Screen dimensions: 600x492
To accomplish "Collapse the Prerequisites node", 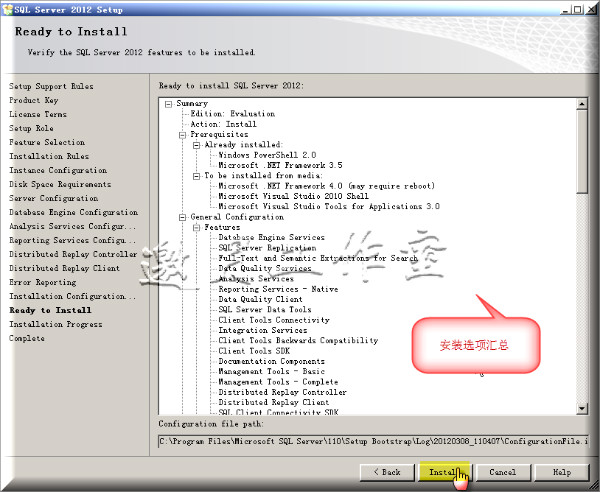I will [183, 135].
